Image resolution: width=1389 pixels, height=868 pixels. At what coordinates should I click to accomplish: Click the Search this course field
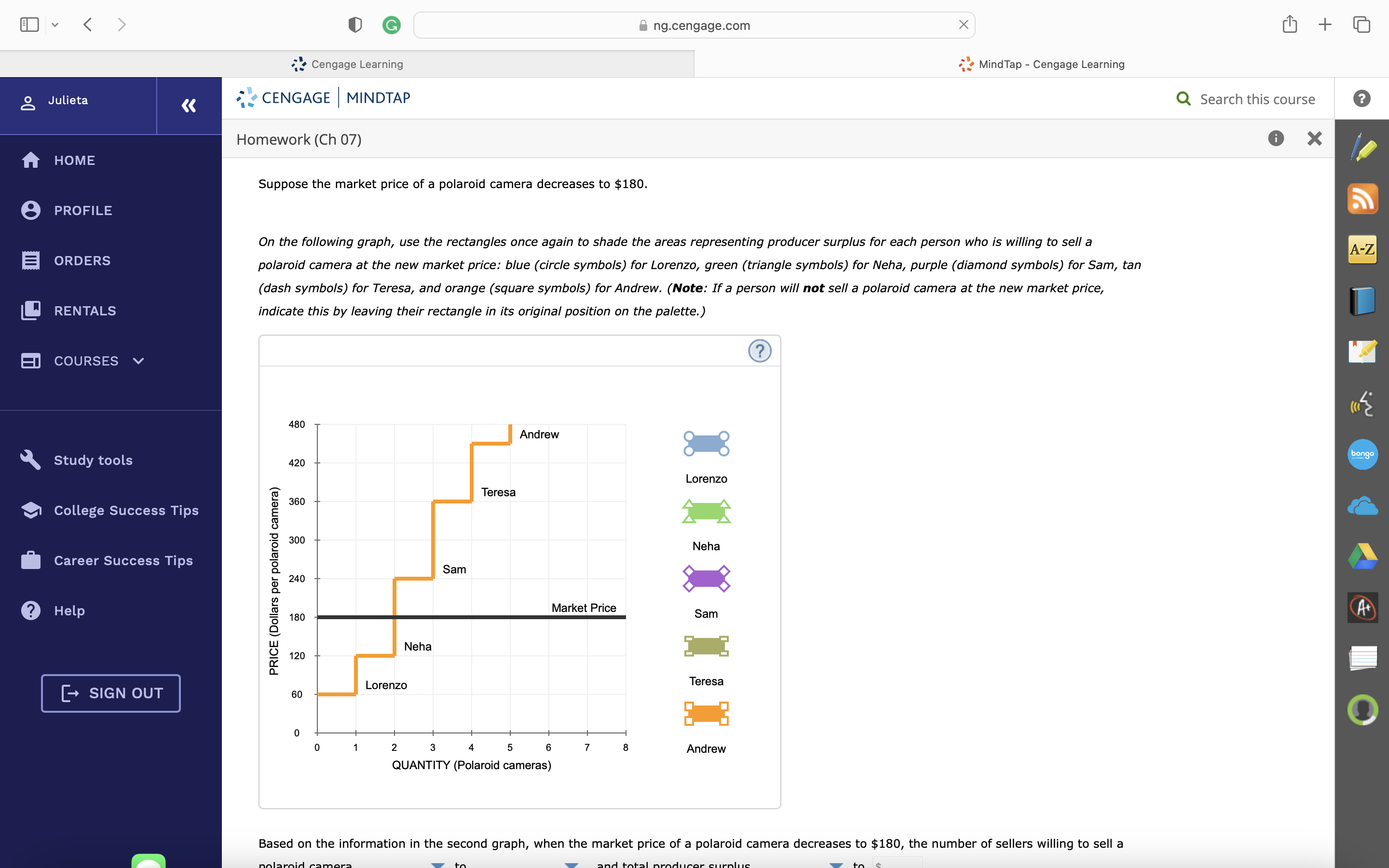point(1257,99)
